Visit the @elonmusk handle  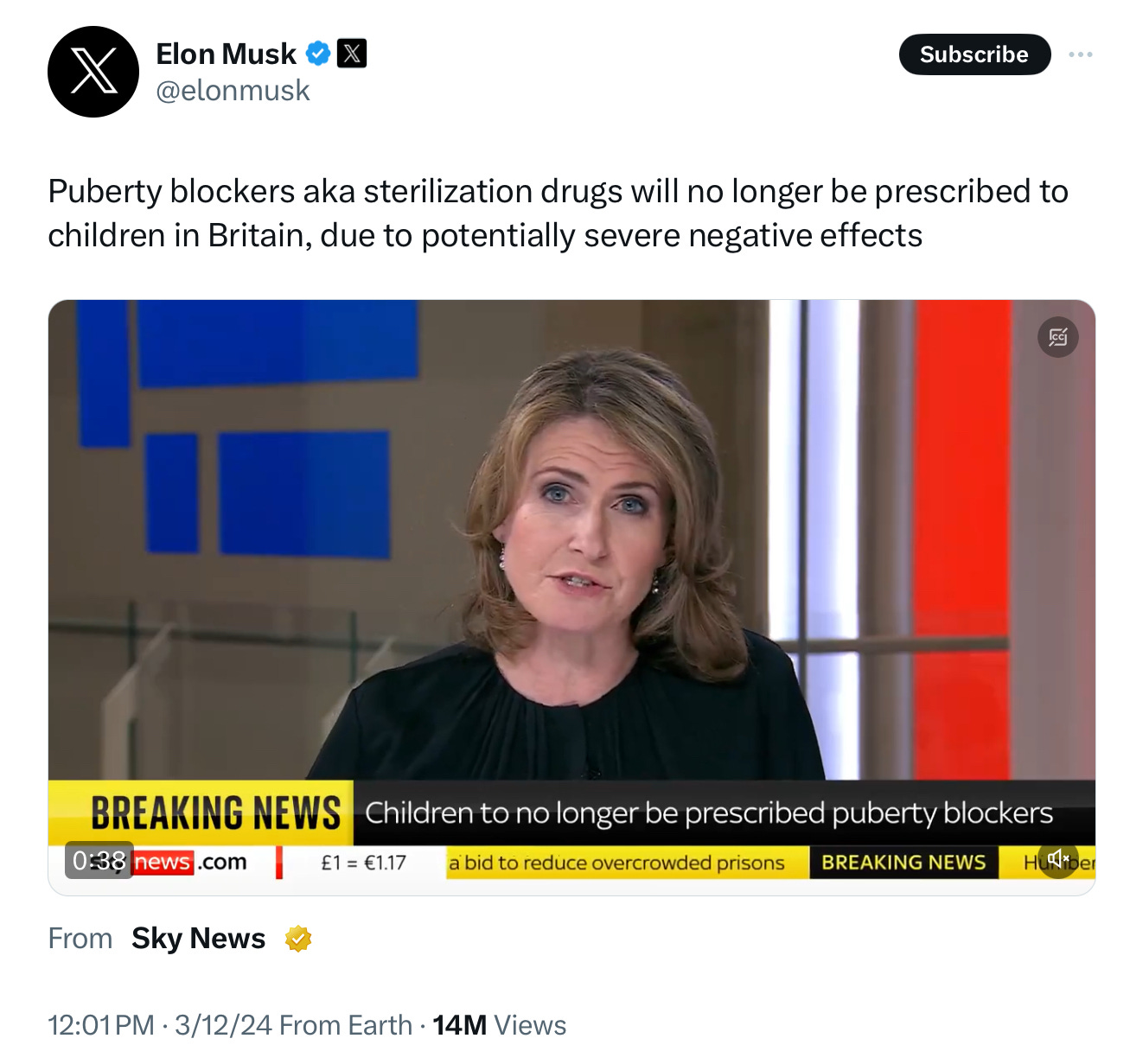pos(233,90)
